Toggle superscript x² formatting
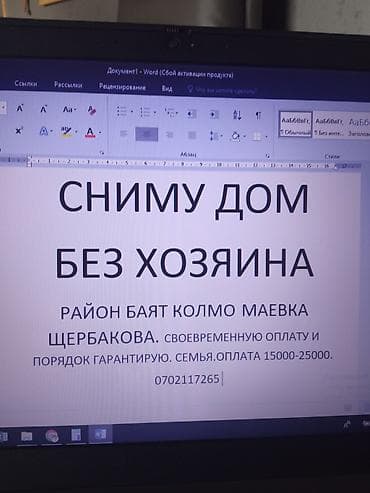Screen dimensions: 370x493 [x=19, y=131]
